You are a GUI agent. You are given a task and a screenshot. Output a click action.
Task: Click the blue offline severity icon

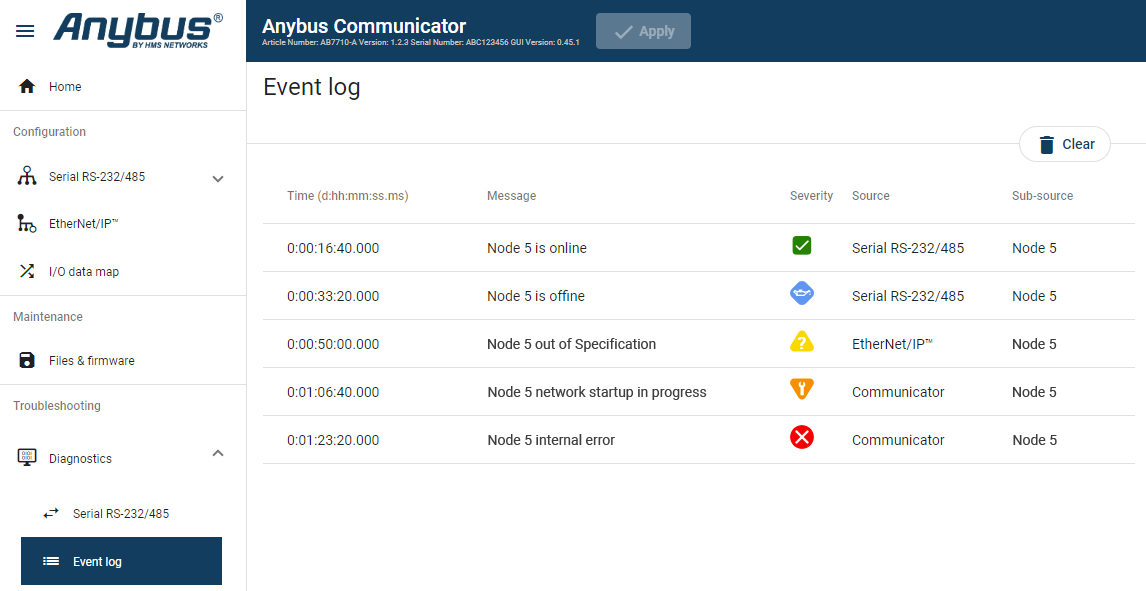(801, 294)
